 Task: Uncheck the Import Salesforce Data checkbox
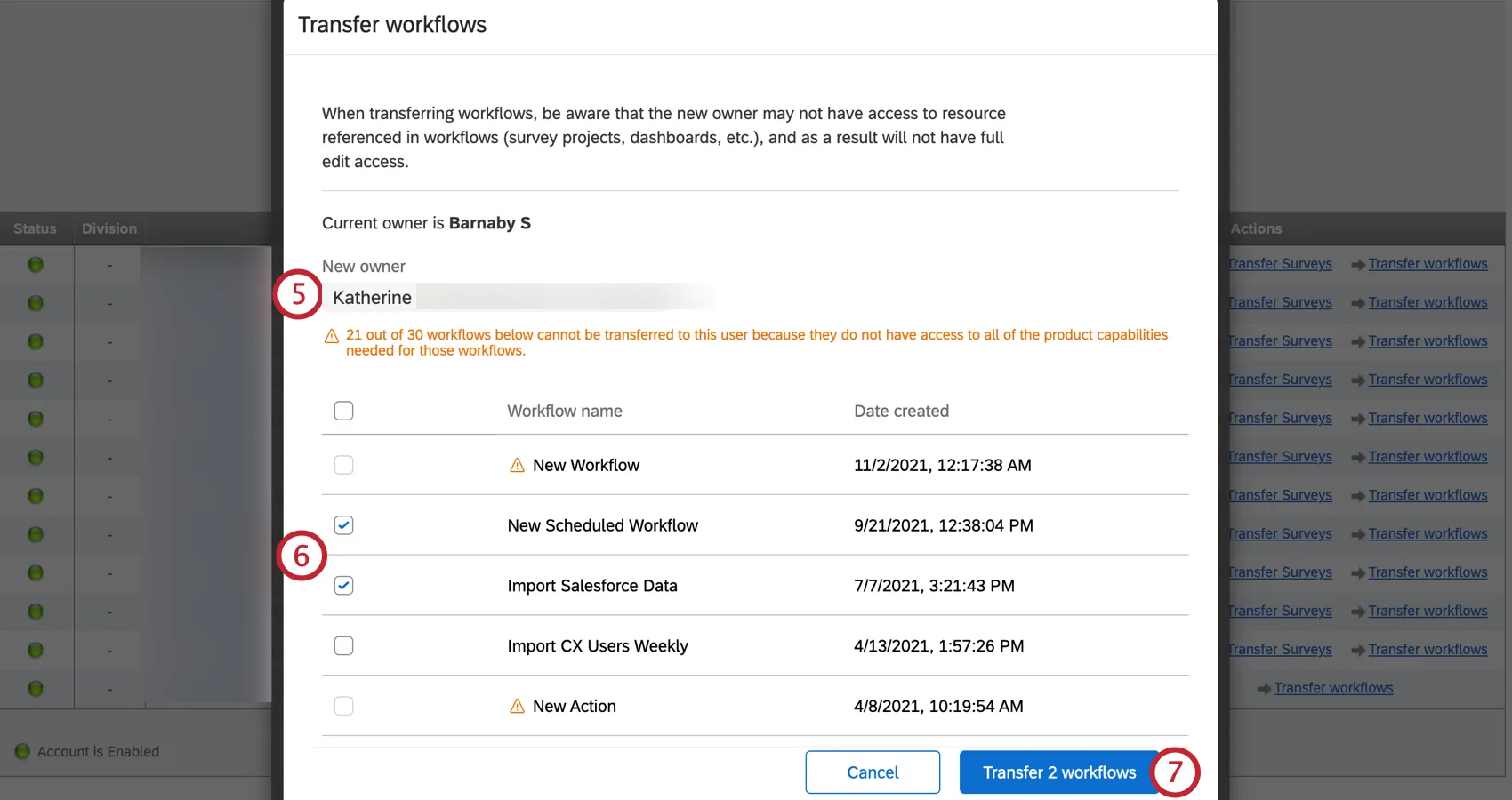coord(343,585)
